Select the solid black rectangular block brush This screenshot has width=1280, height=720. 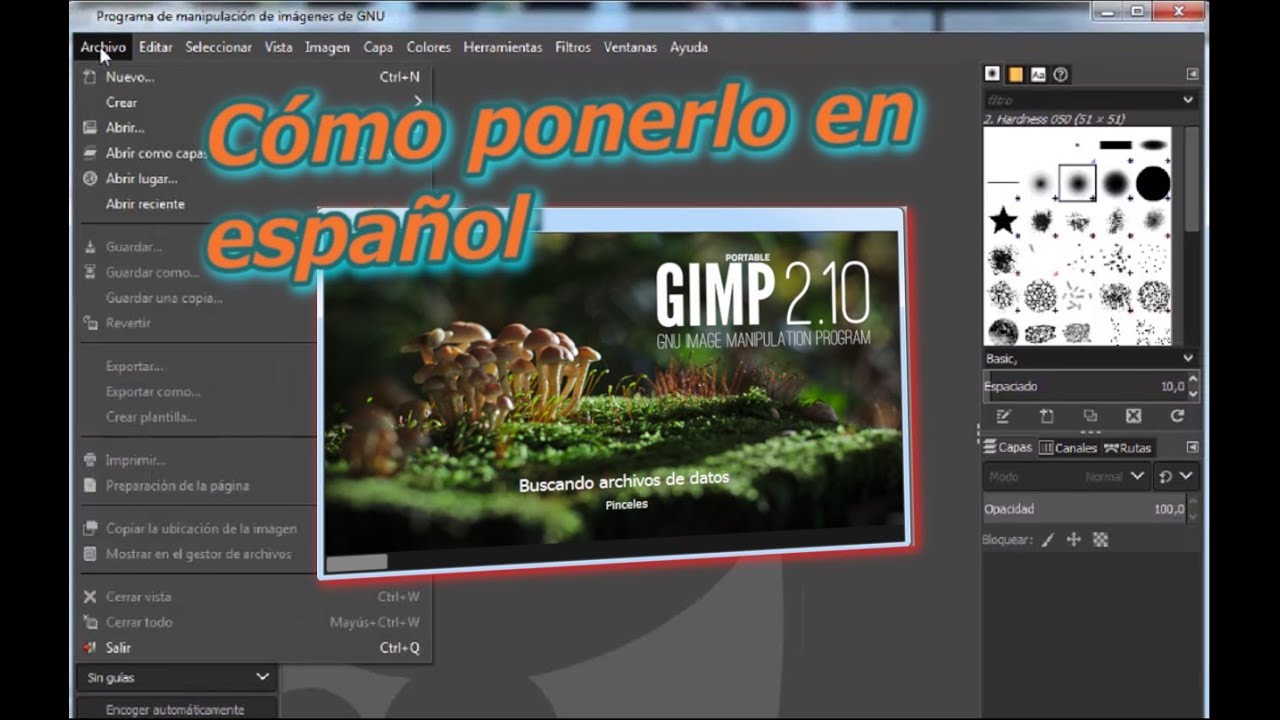point(1115,145)
